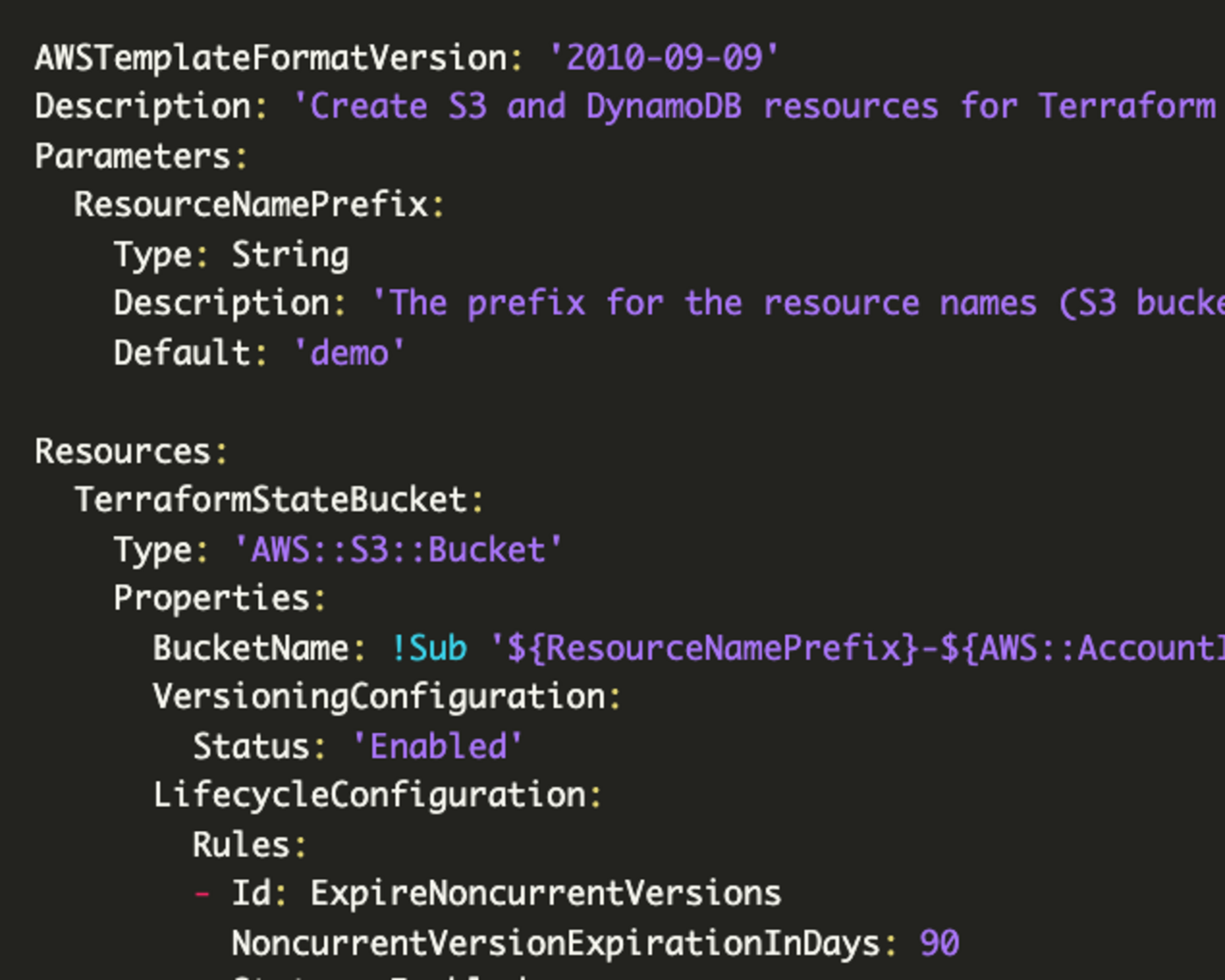Click the TerraformStateBucket resource name
The width and height of the screenshot is (1225, 980).
click(x=271, y=500)
